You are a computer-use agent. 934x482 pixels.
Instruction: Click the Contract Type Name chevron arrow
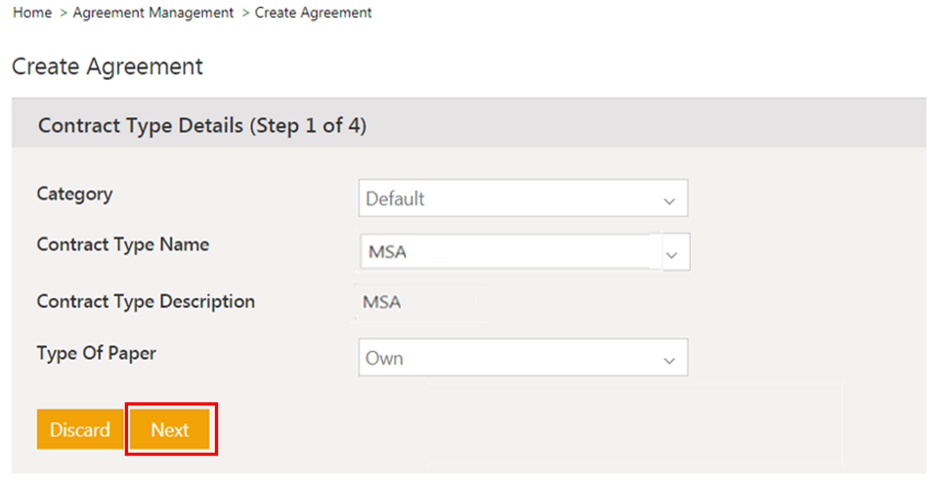click(x=672, y=254)
